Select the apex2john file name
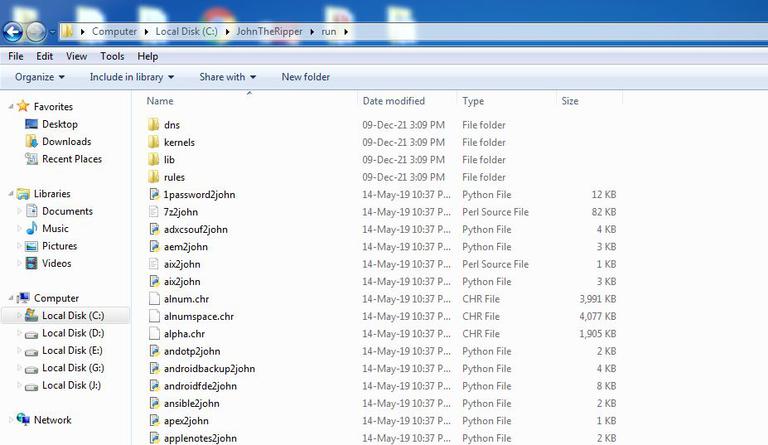Image resolution: width=768 pixels, height=445 pixels. click(x=186, y=421)
